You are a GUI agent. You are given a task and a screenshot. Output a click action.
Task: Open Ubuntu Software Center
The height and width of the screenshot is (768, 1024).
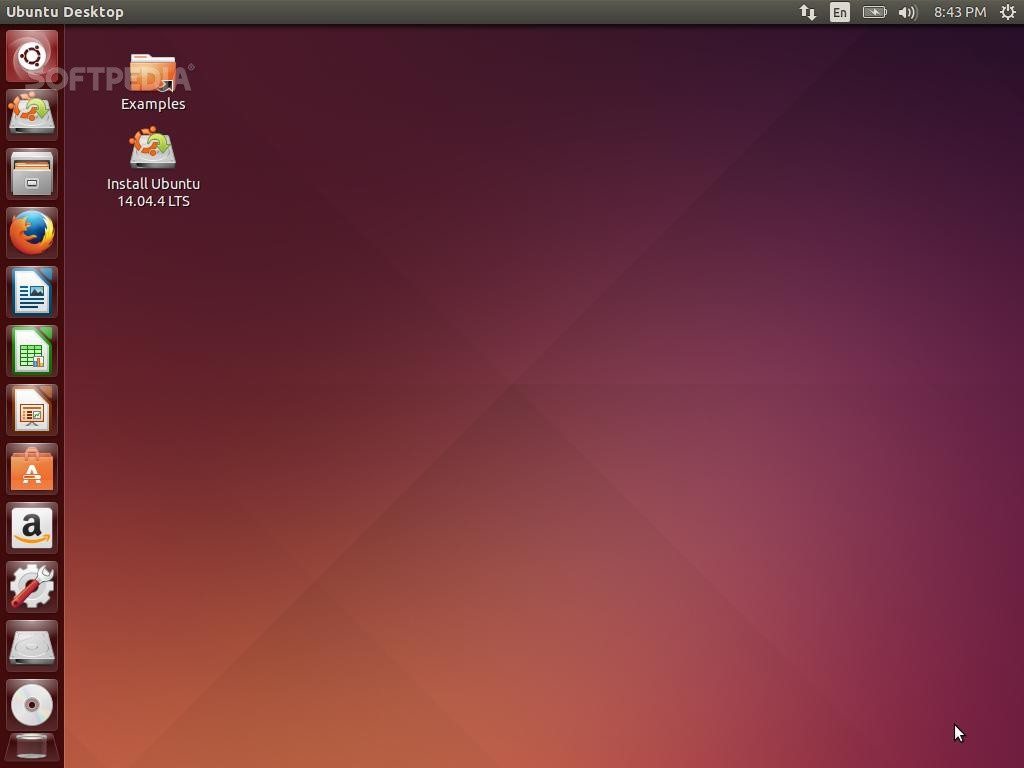click(x=31, y=469)
